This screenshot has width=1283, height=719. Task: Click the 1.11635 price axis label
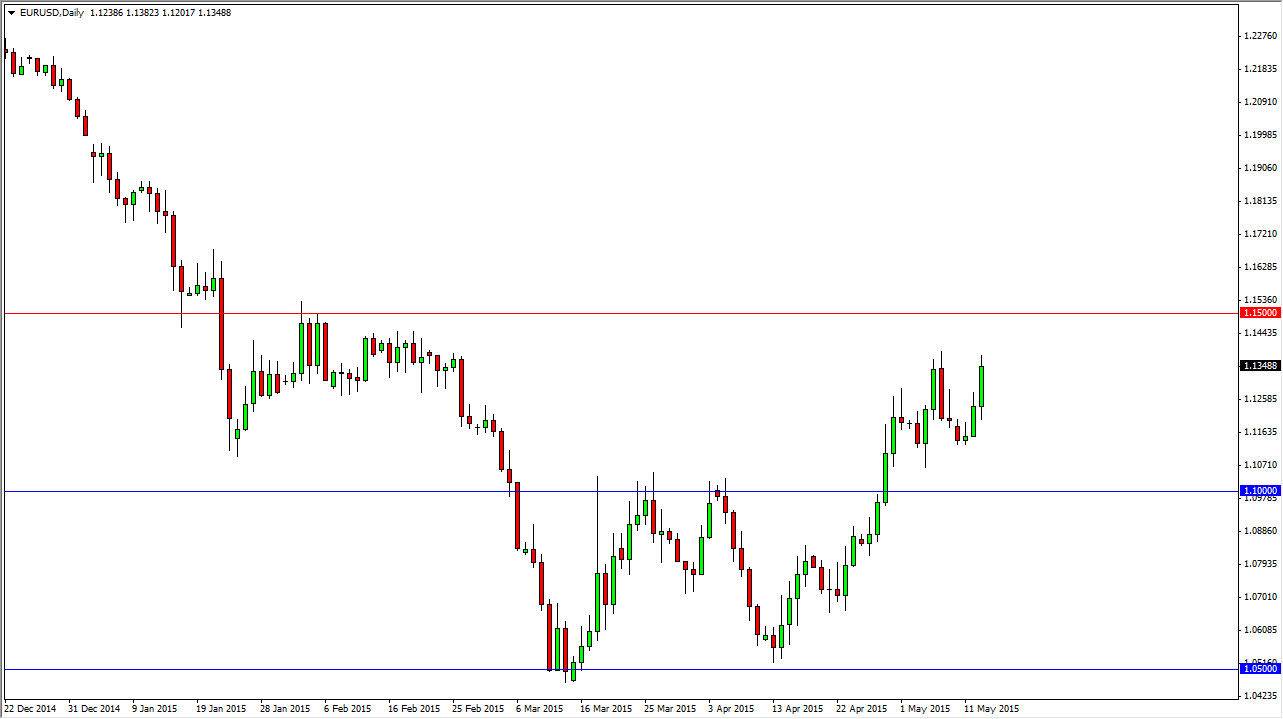pos(1262,432)
